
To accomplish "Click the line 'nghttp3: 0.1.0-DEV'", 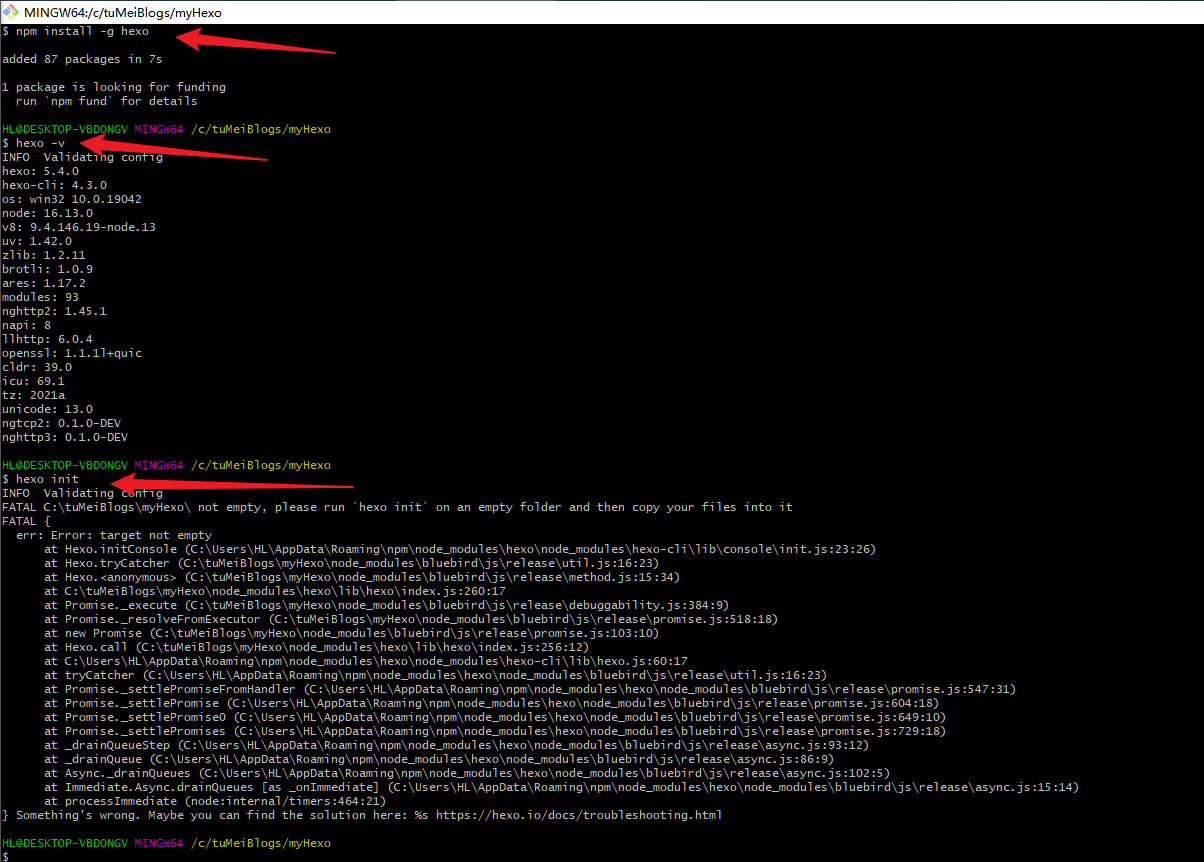I will click(x=65, y=437).
